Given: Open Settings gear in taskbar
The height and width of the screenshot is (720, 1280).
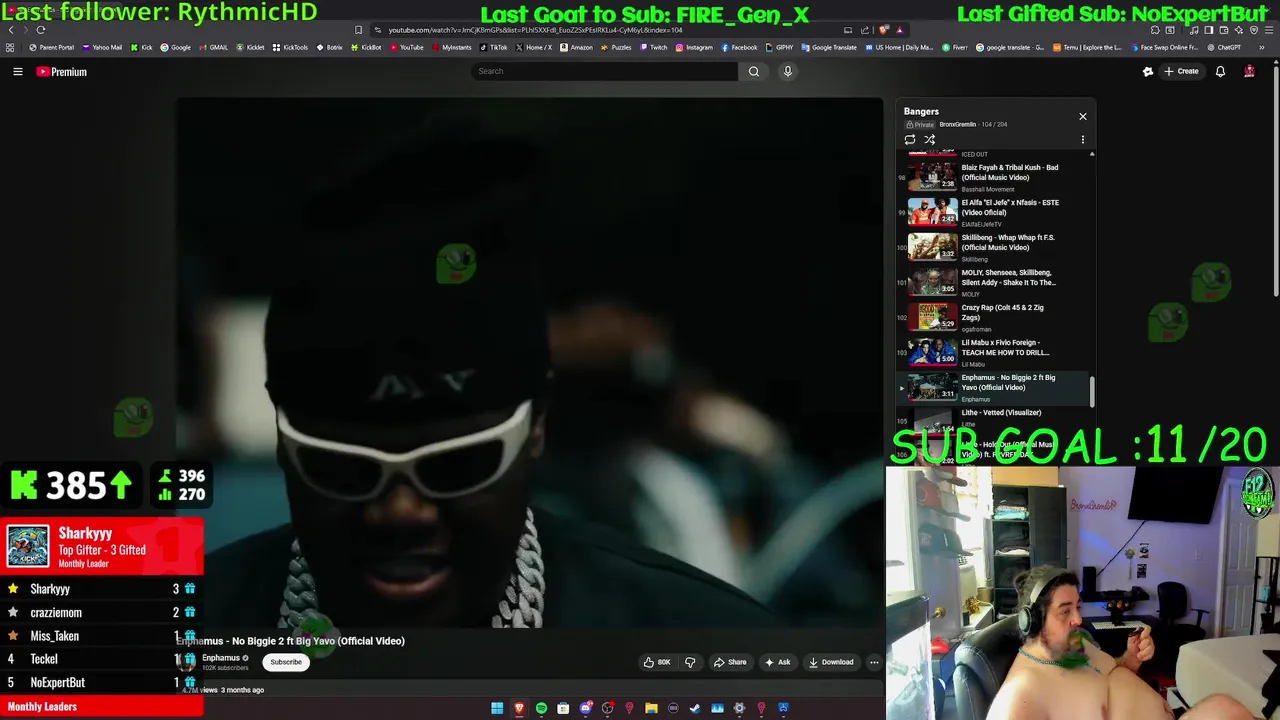Looking at the screenshot, I should click(739, 708).
